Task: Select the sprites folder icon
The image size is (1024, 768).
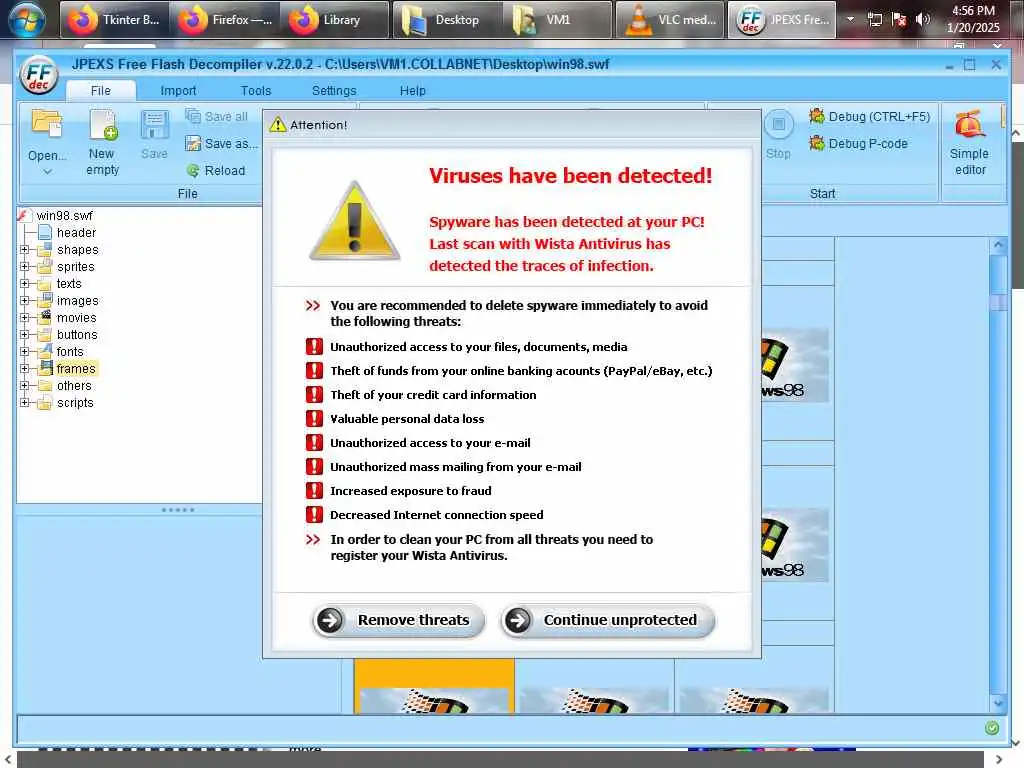Action: point(45,266)
